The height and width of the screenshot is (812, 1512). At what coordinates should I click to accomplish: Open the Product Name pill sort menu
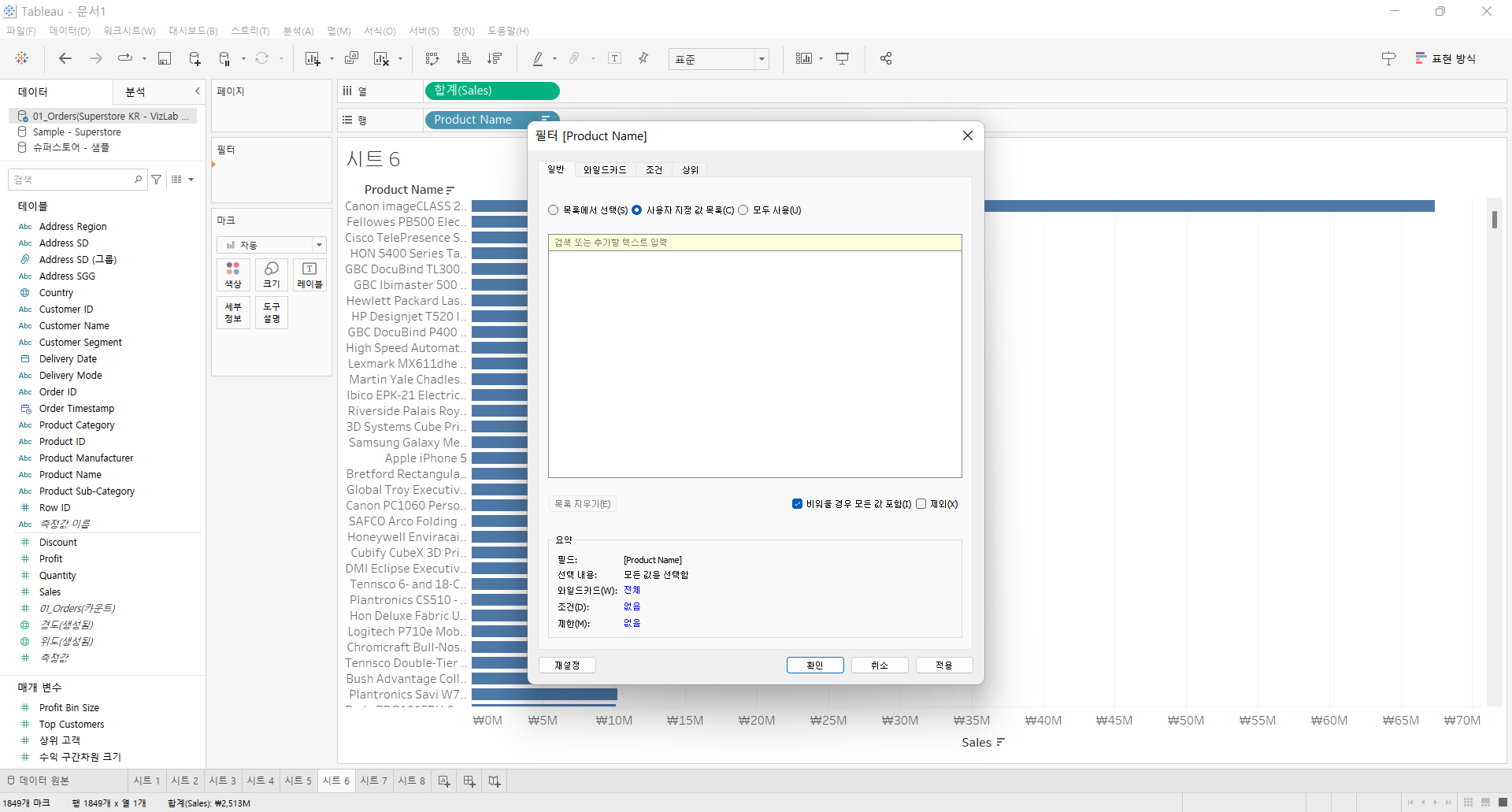[544, 119]
